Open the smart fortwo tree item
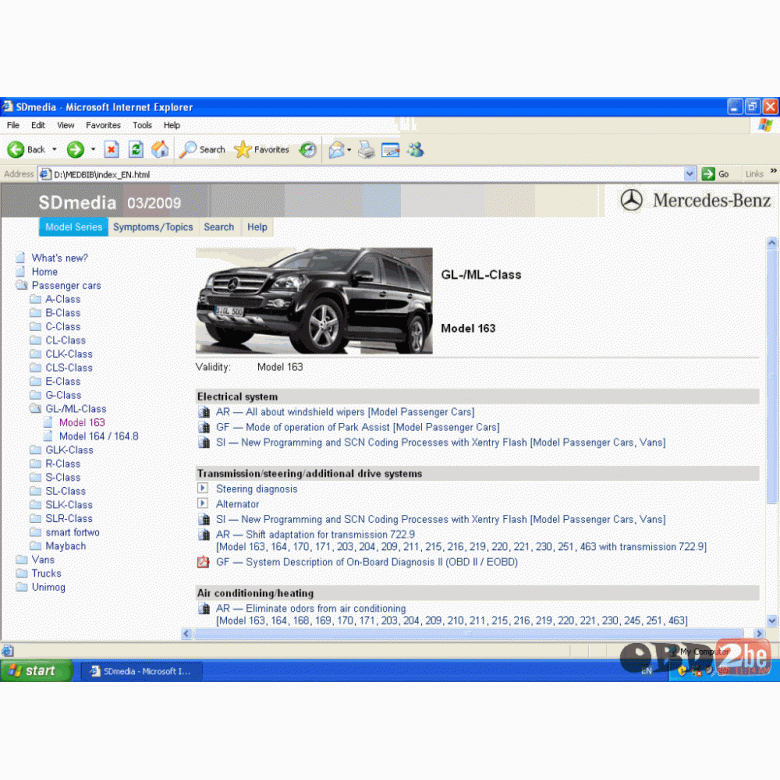780x780 pixels. (x=73, y=532)
